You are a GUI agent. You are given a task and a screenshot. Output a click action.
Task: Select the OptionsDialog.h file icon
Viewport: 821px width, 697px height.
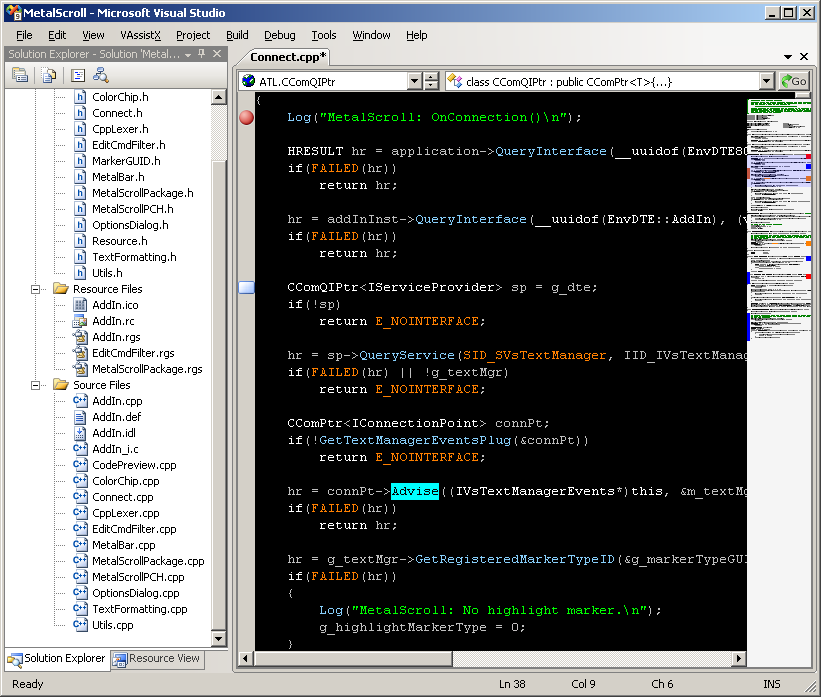[x=80, y=225]
